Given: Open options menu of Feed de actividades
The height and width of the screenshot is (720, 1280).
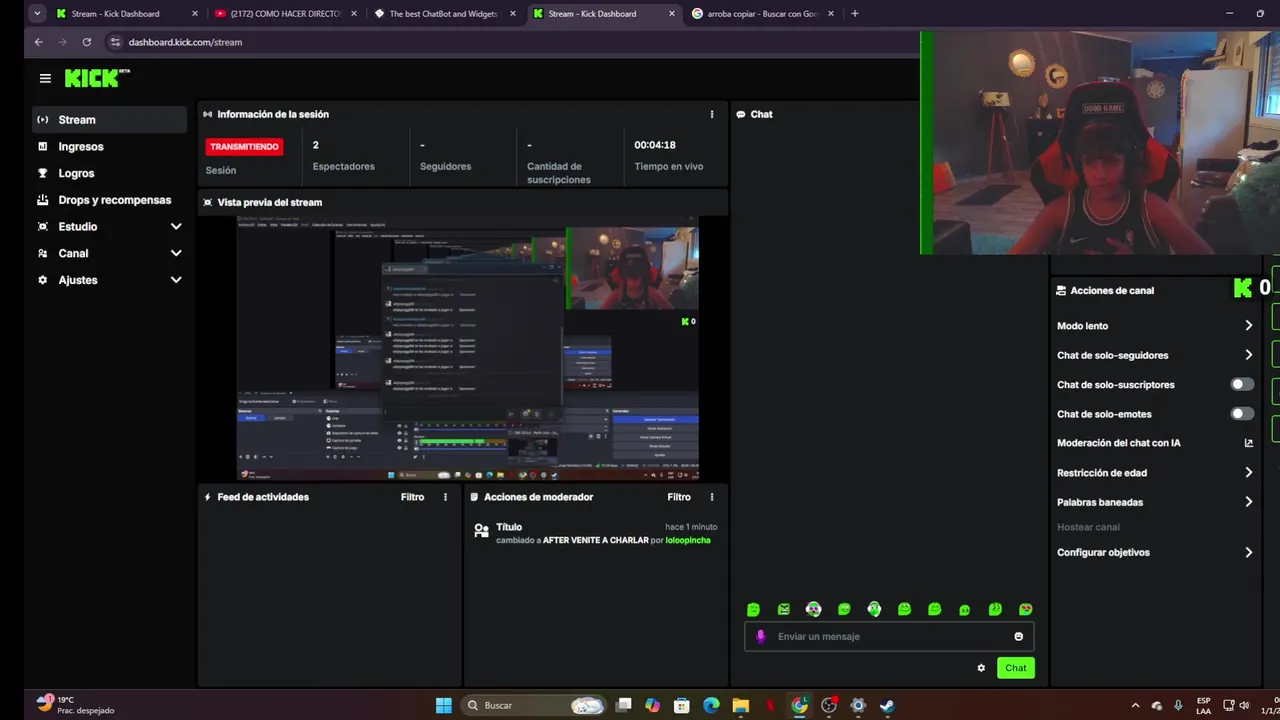Looking at the screenshot, I should (445, 497).
